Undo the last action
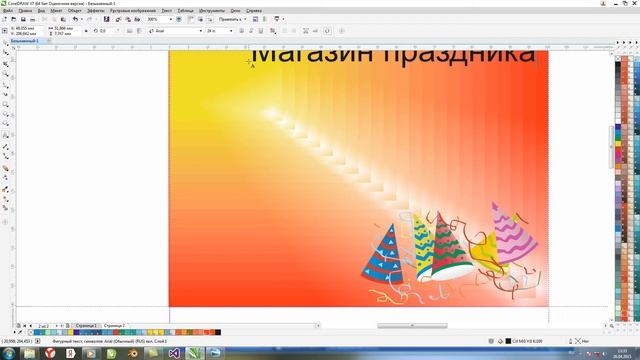 [75, 19]
